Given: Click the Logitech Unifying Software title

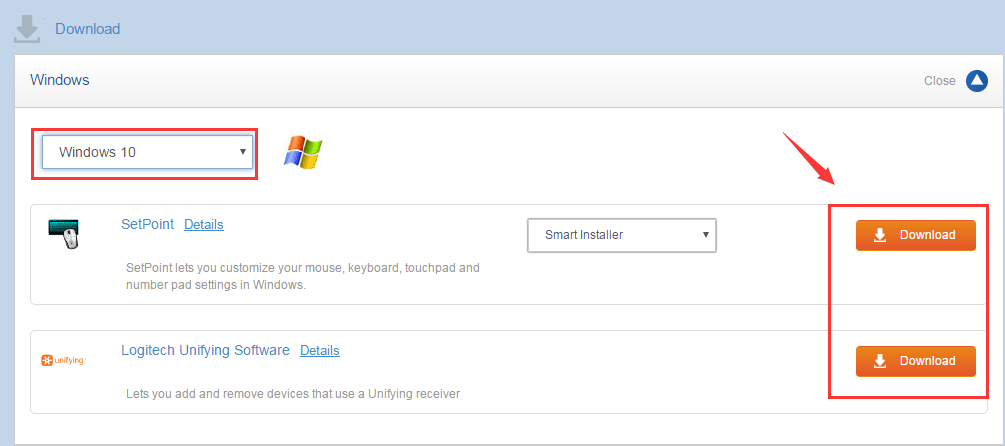Looking at the screenshot, I should [x=205, y=351].
